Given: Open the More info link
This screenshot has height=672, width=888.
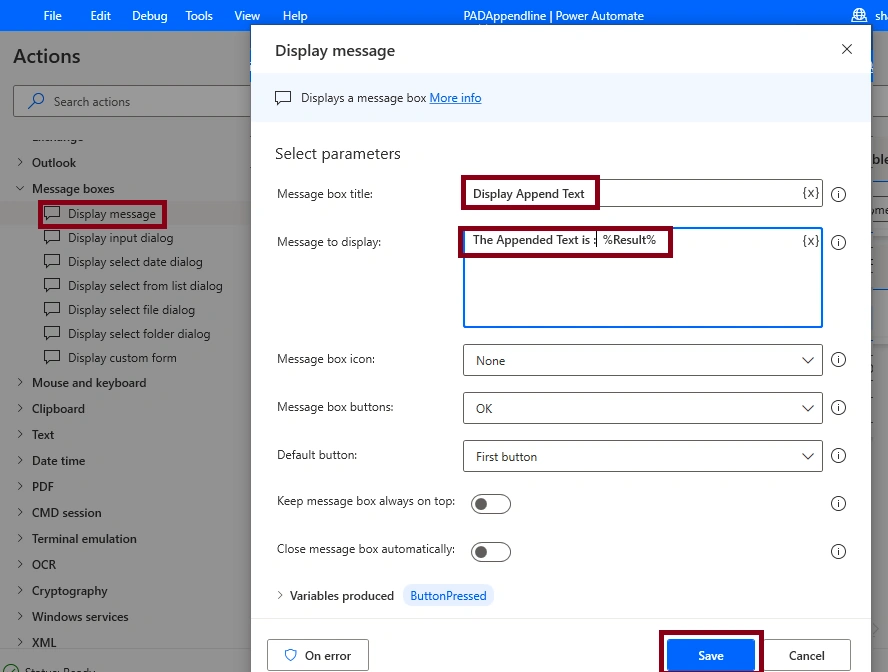Looking at the screenshot, I should click(x=455, y=98).
